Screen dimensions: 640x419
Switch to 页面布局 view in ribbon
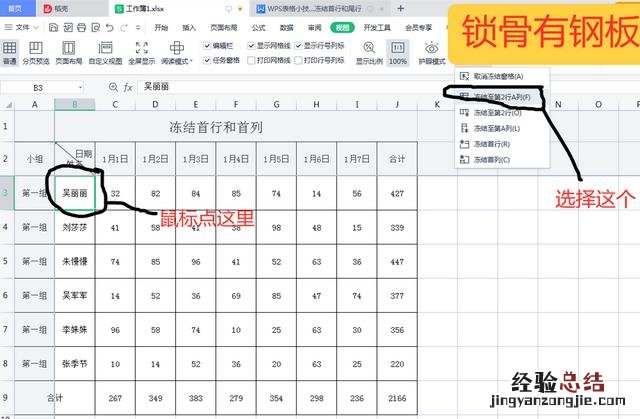[x=69, y=53]
